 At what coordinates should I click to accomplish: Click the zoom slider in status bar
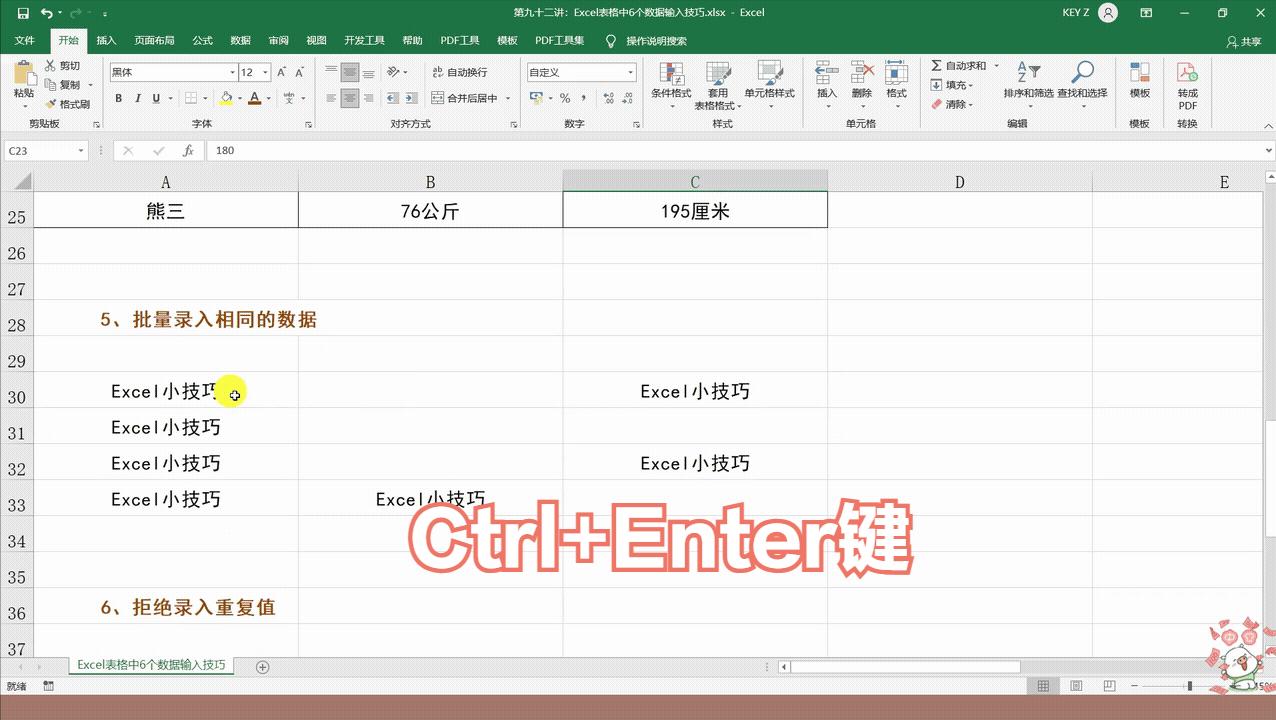coord(1190,686)
